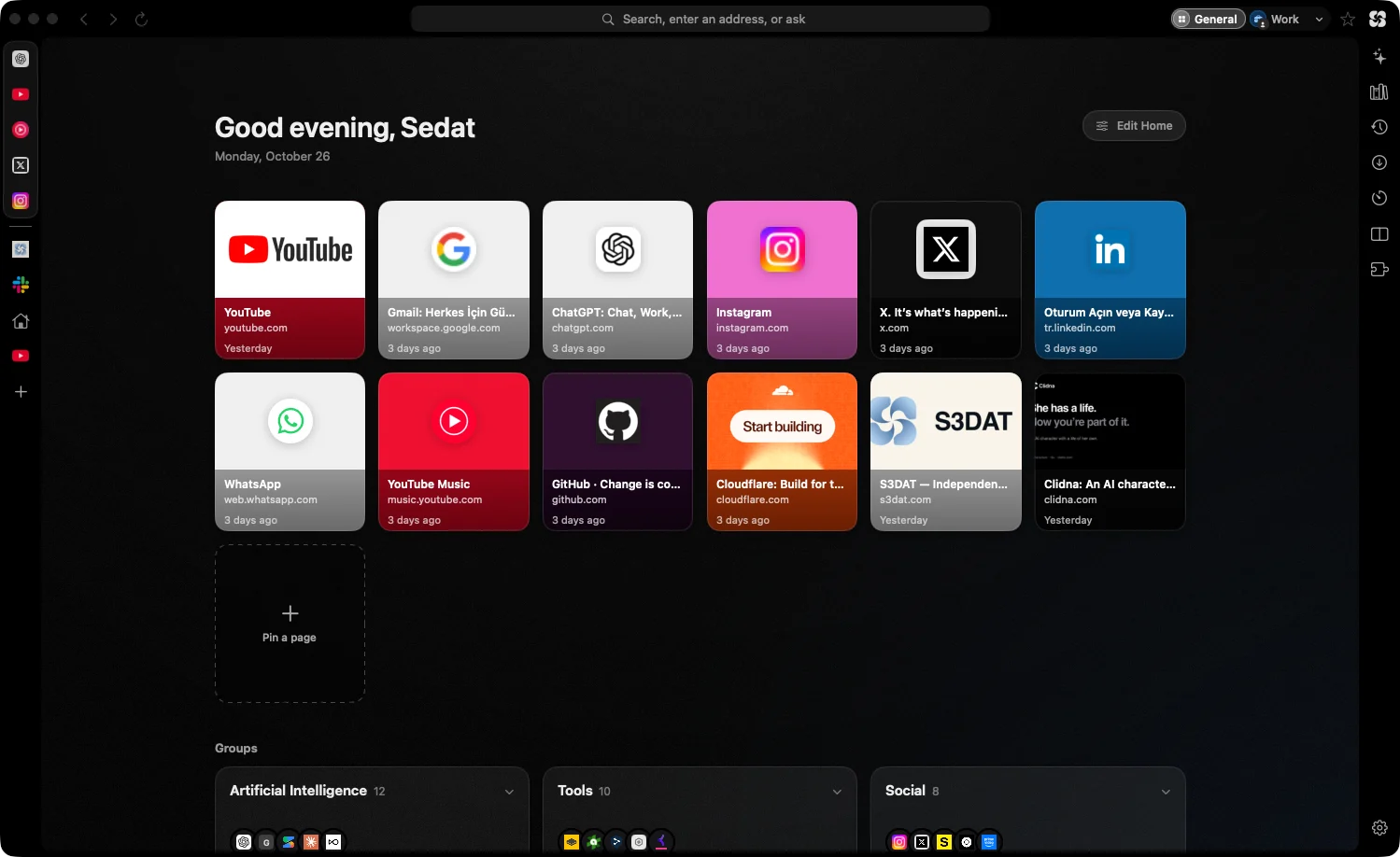
Task: Open the WhatsApp pinned card
Action: (290, 452)
